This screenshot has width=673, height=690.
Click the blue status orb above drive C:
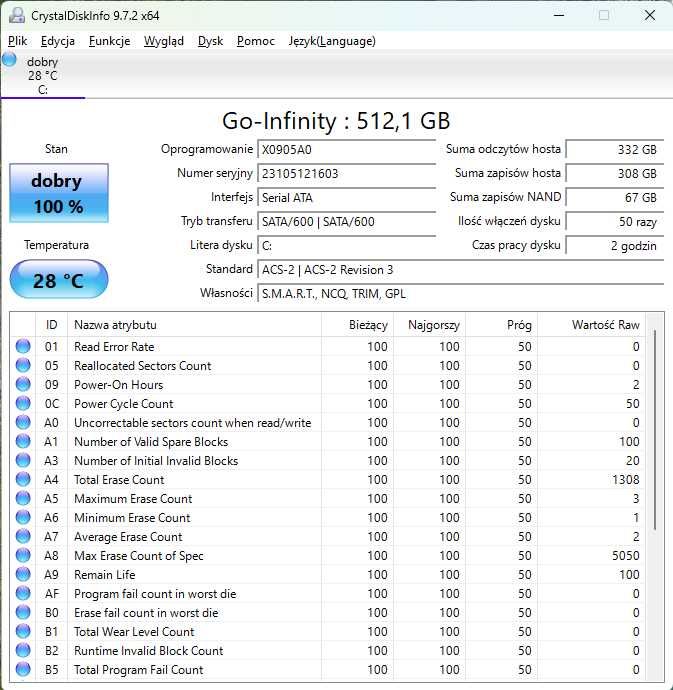click(9, 59)
